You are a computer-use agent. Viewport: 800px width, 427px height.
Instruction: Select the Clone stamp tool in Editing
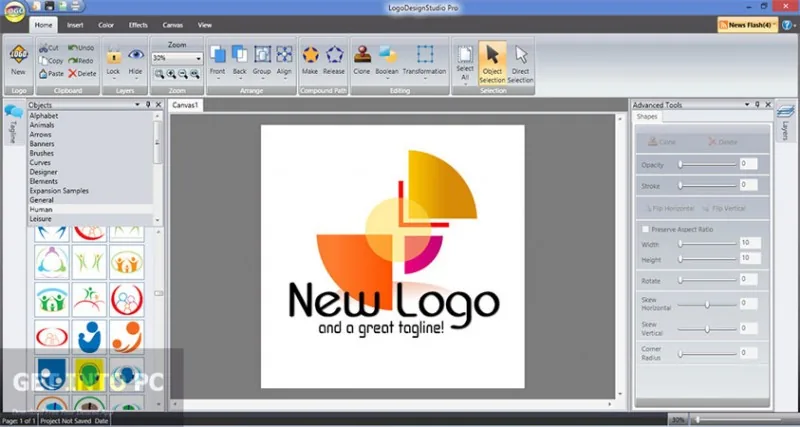(x=362, y=54)
